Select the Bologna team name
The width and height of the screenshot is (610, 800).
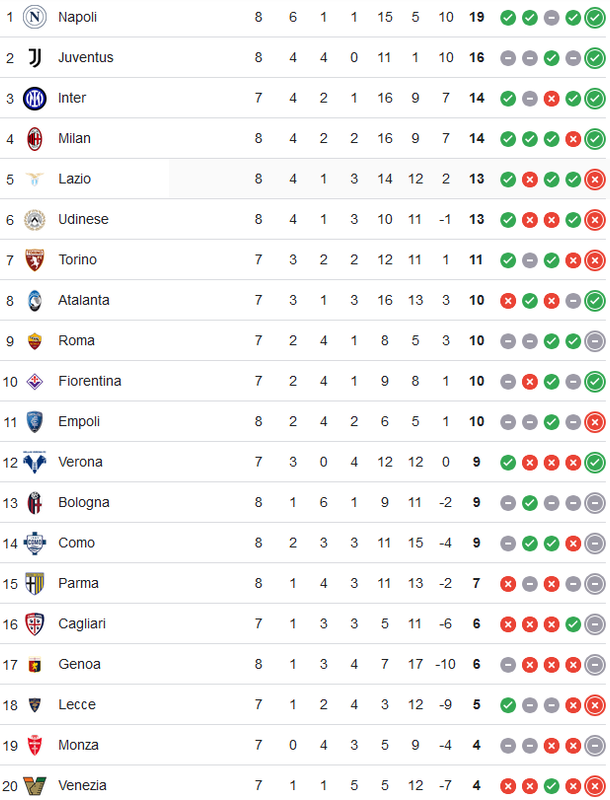(x=84, y=503)
